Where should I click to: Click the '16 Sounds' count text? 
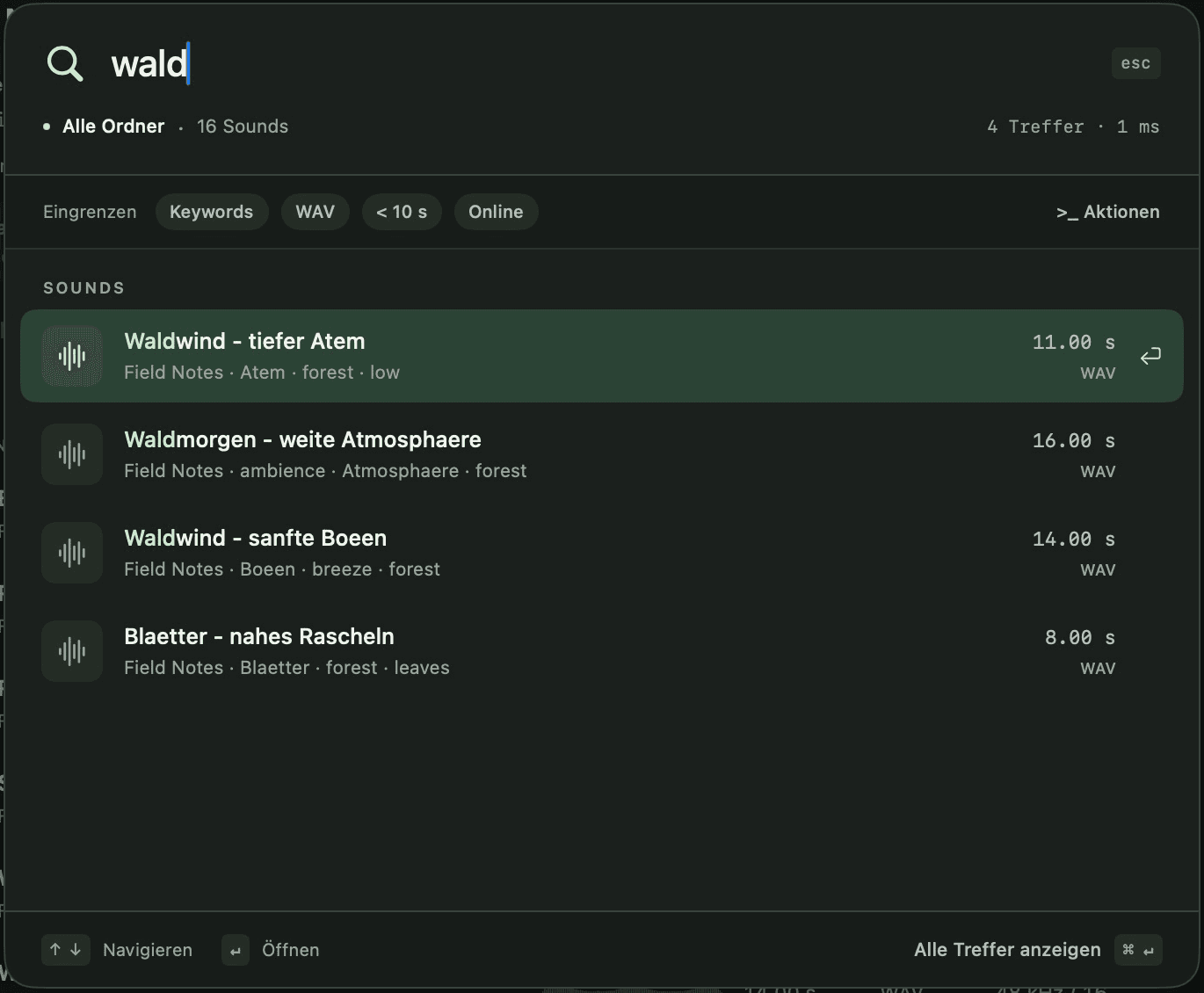243,127
